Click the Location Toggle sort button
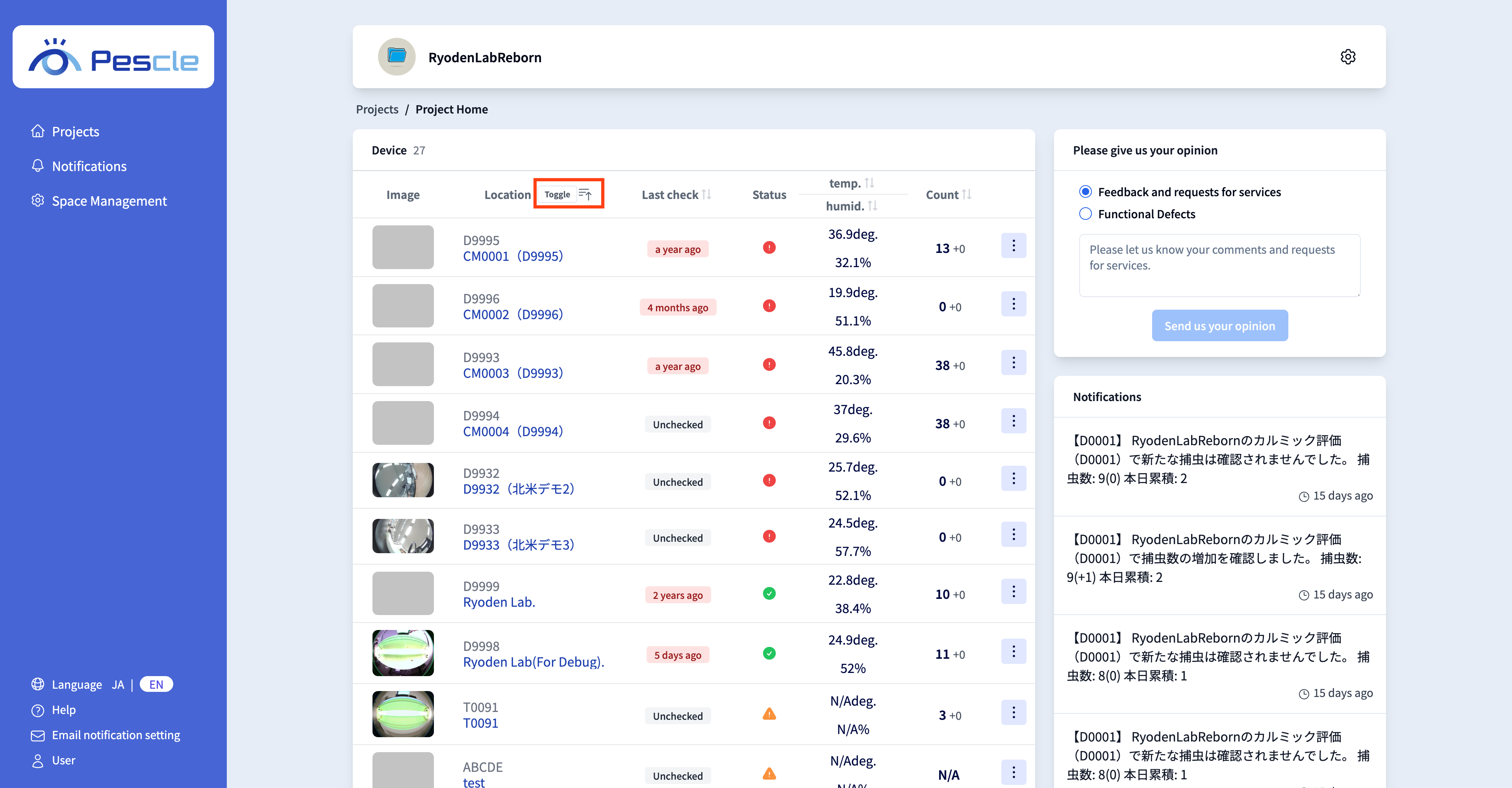Screen dimensions: 1512x788 (568, 194)
